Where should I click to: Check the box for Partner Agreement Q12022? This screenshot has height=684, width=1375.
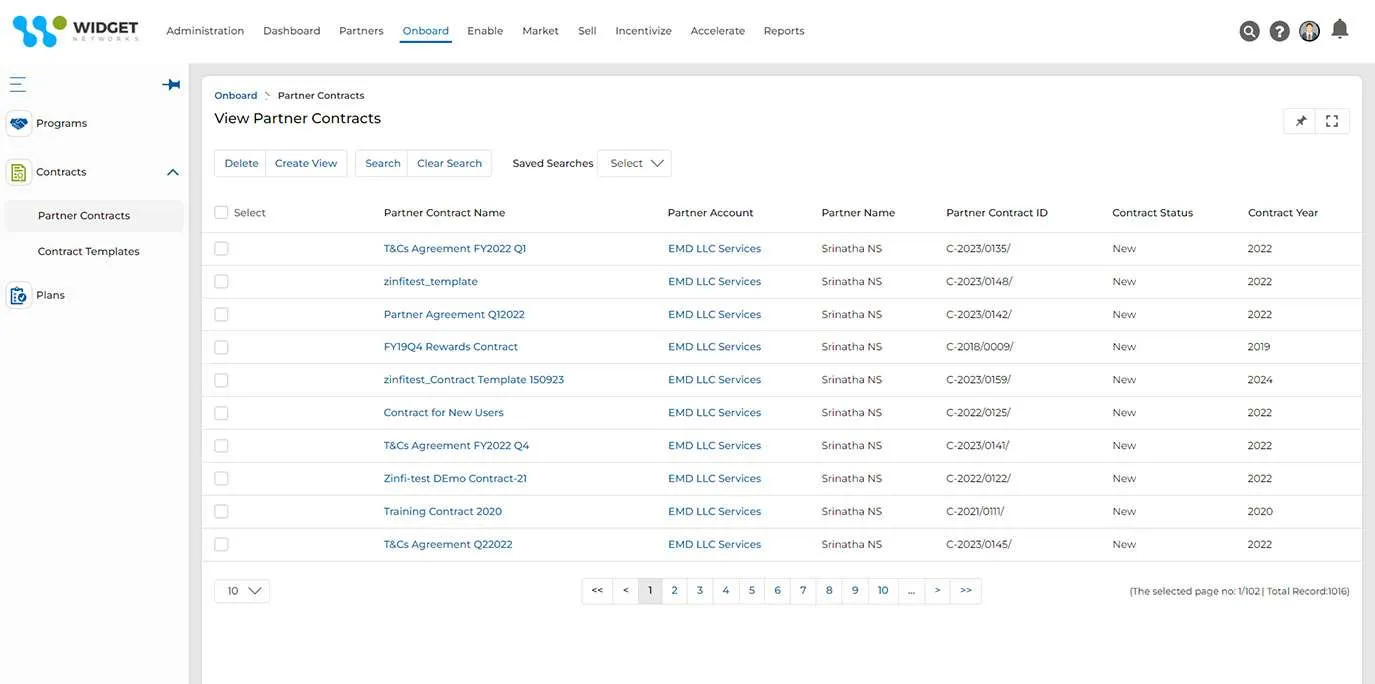pos(221,314)
